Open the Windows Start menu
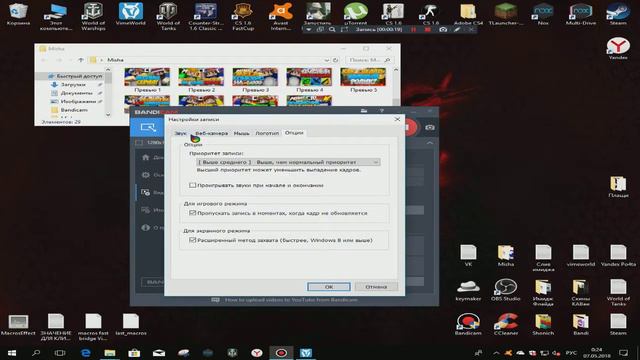 pyautogui.click(x=11, y=353)
